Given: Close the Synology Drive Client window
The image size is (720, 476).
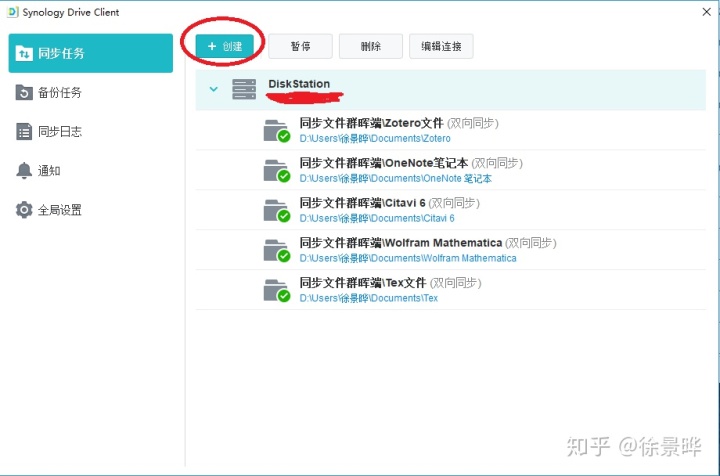Looking at the screenshot, I should click(x=707, y=12).
